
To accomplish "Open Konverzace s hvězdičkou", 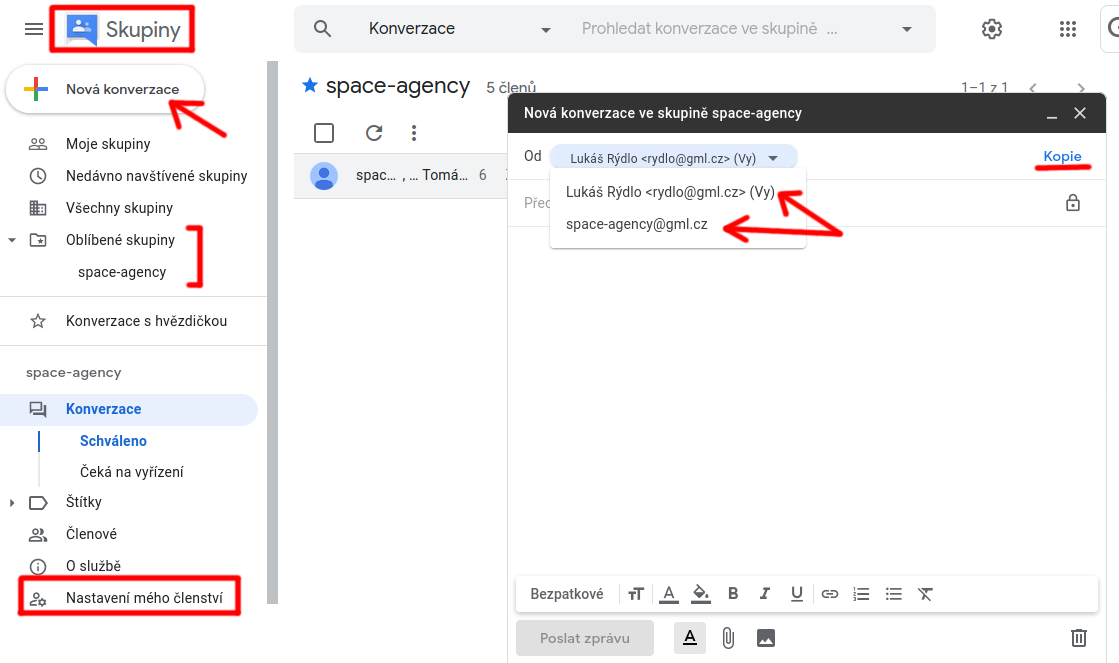I will tap(146, 321).
